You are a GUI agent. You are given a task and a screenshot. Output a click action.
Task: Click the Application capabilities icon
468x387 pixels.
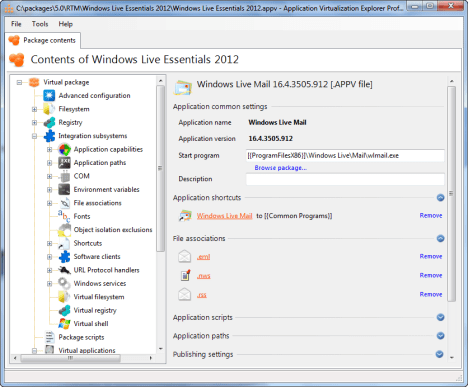coord(64,149)
